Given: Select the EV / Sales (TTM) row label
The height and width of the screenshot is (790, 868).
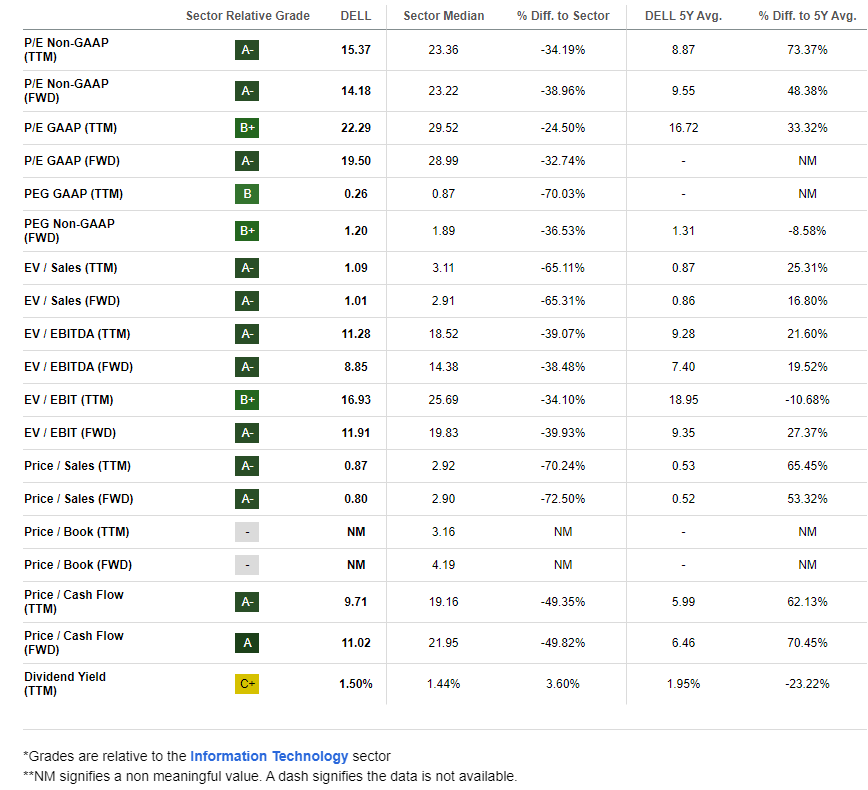Looking at the screenshot, I should (71, 268).
